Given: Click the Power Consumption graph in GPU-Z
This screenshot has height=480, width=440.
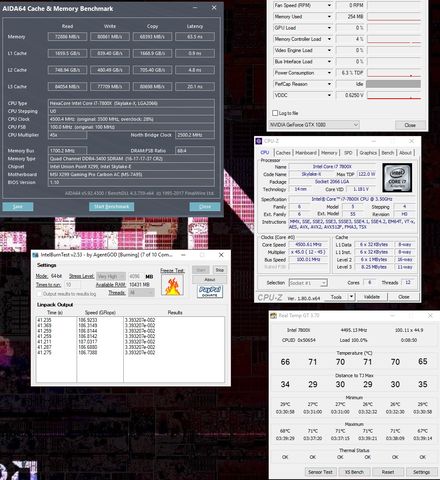Looking at the screenshot, I should (x=394, y=73).
